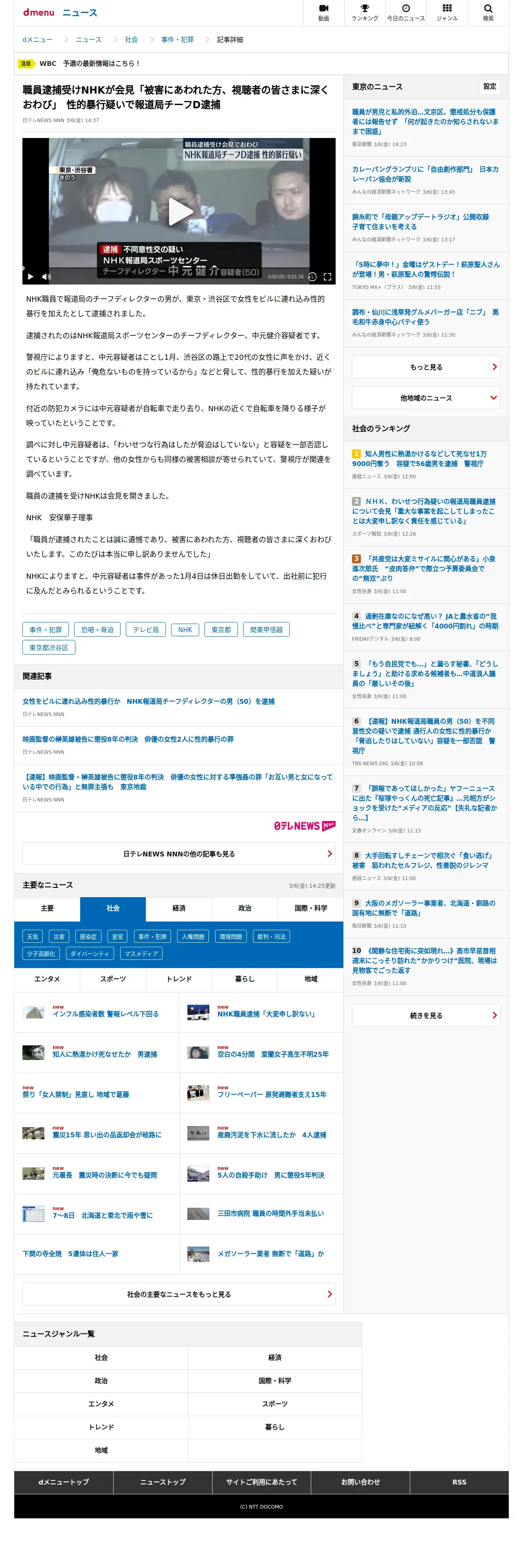Open thumbnail for NHK職員逮捕 headline
Viewport: 523px width, 1568px height.
click(198, 1012)
